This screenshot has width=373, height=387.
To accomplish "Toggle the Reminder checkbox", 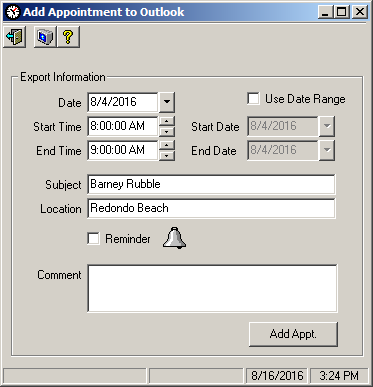I will (x=93, y=239).
